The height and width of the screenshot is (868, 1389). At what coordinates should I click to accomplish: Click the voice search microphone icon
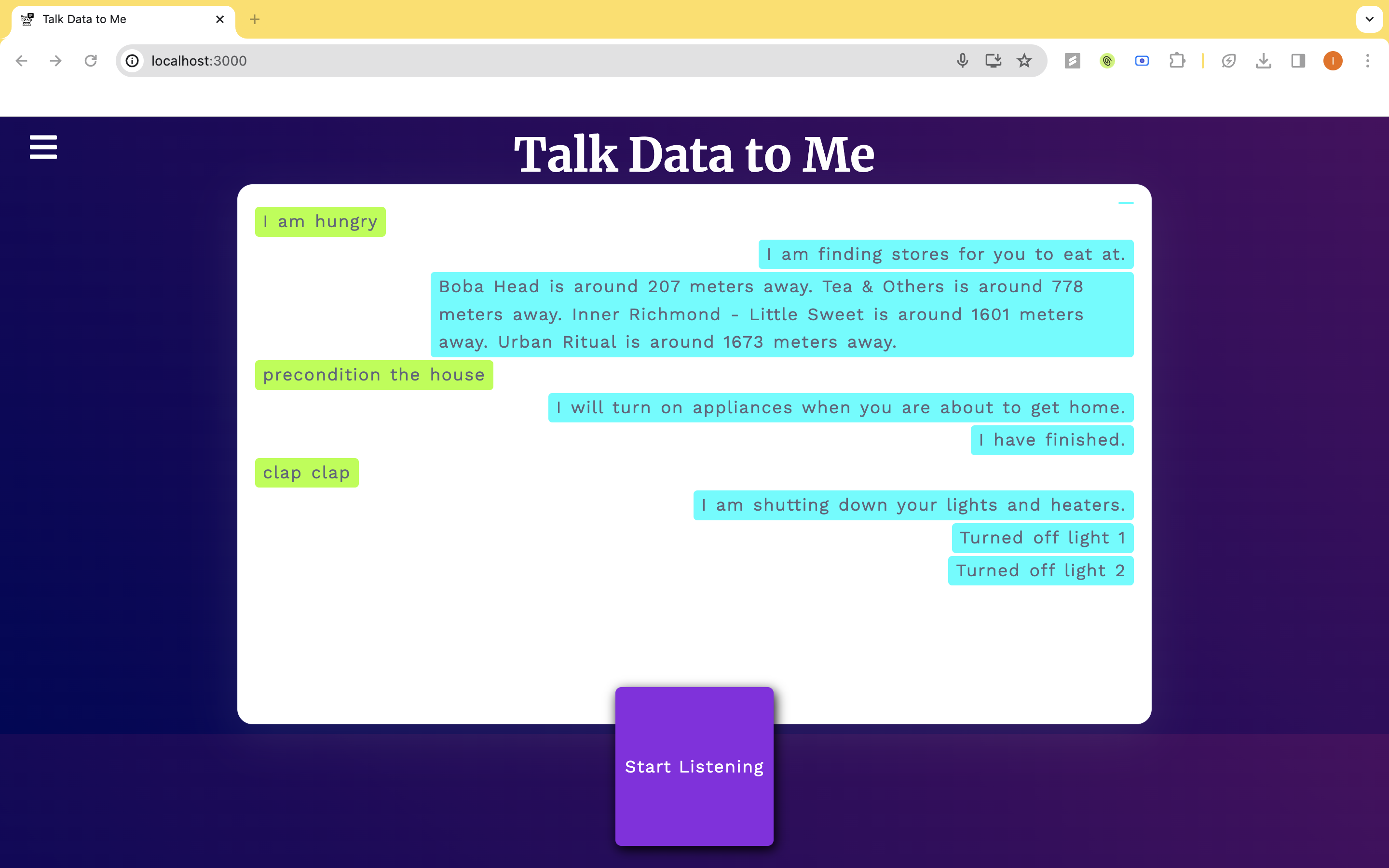(963, 61)
